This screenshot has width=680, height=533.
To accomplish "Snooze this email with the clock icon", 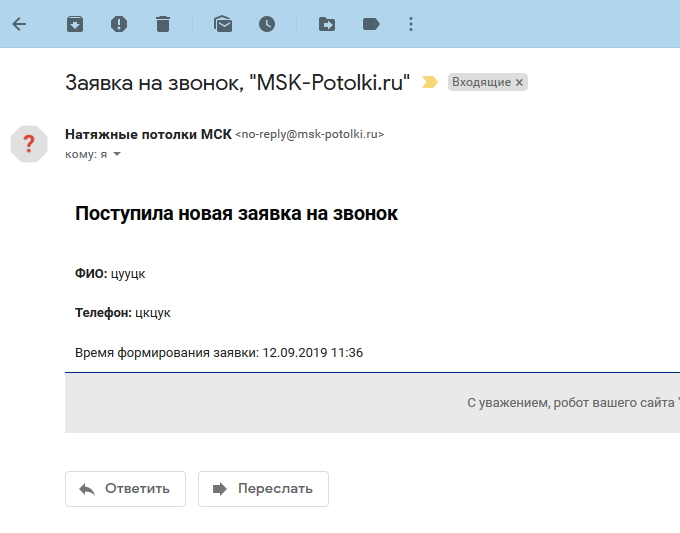I will click(267, 24).
